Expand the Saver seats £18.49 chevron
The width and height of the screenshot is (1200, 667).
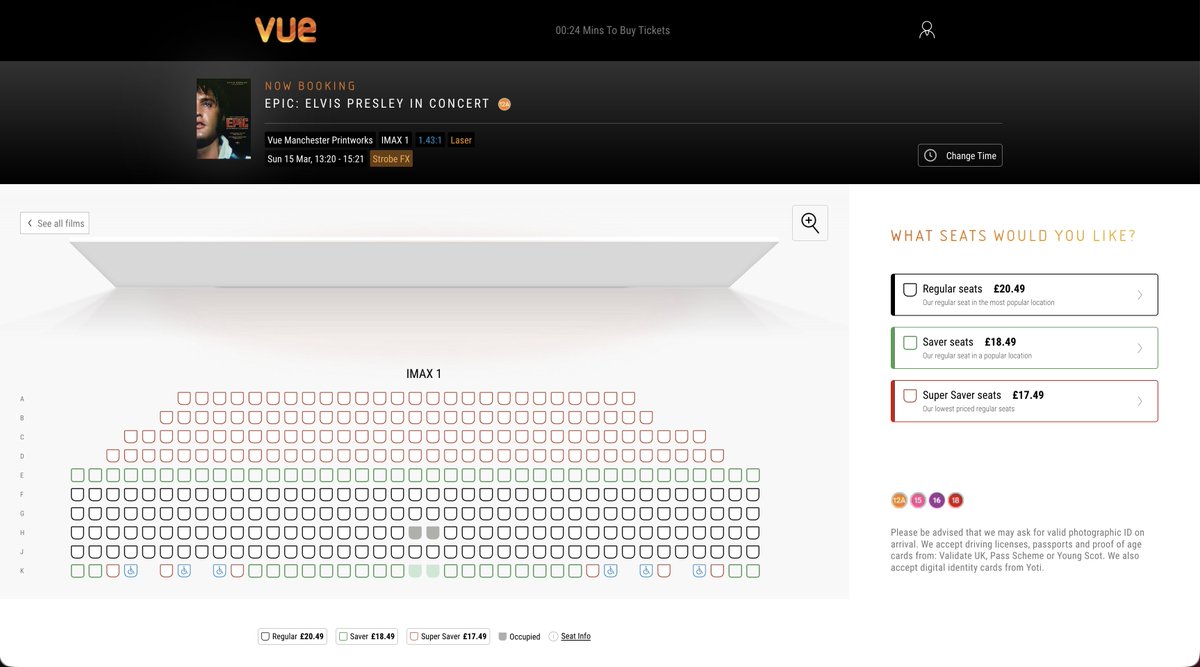(x=1140, y=348)
